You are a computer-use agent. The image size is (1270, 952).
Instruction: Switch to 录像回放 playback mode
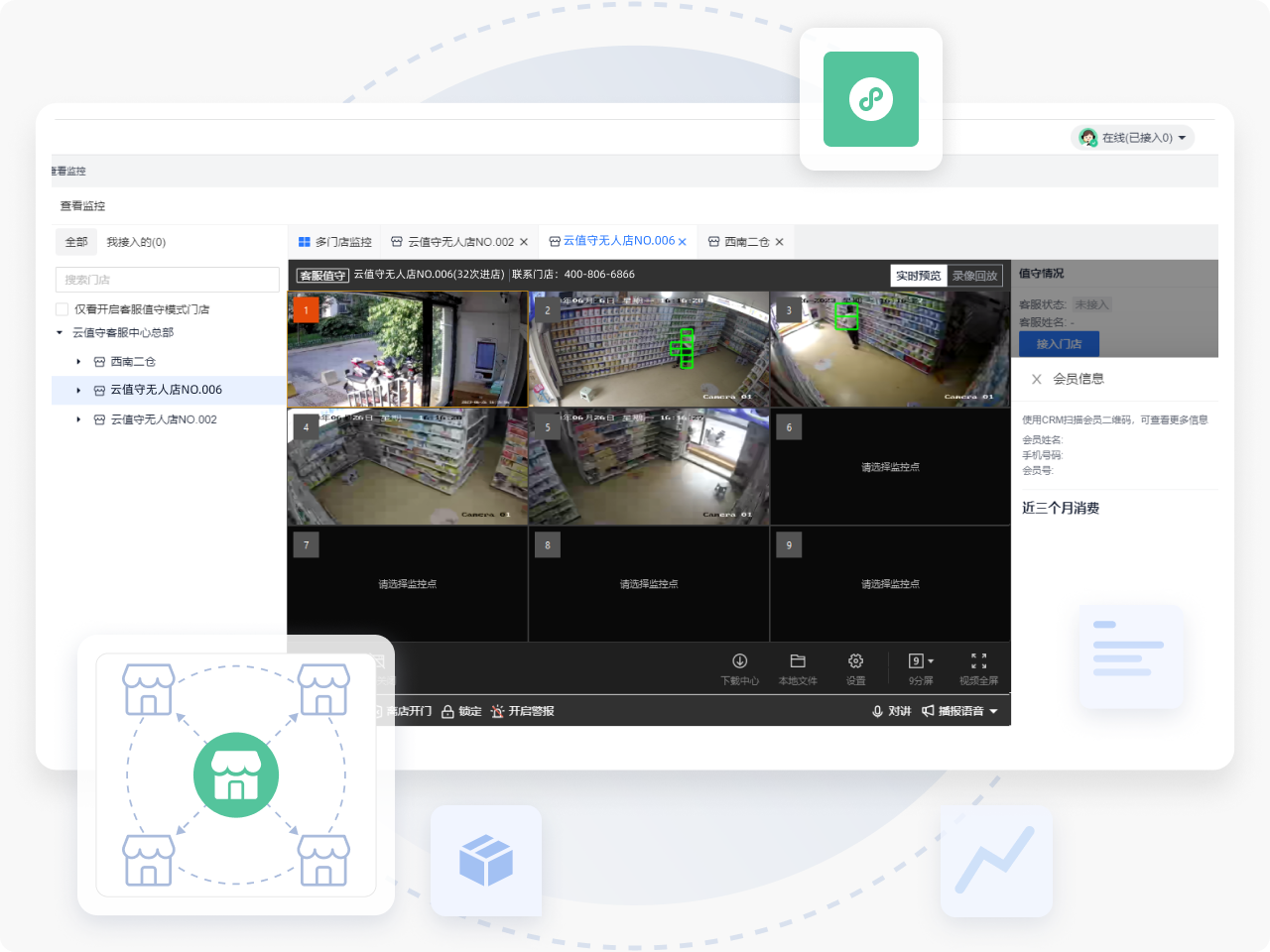[974, 276]
